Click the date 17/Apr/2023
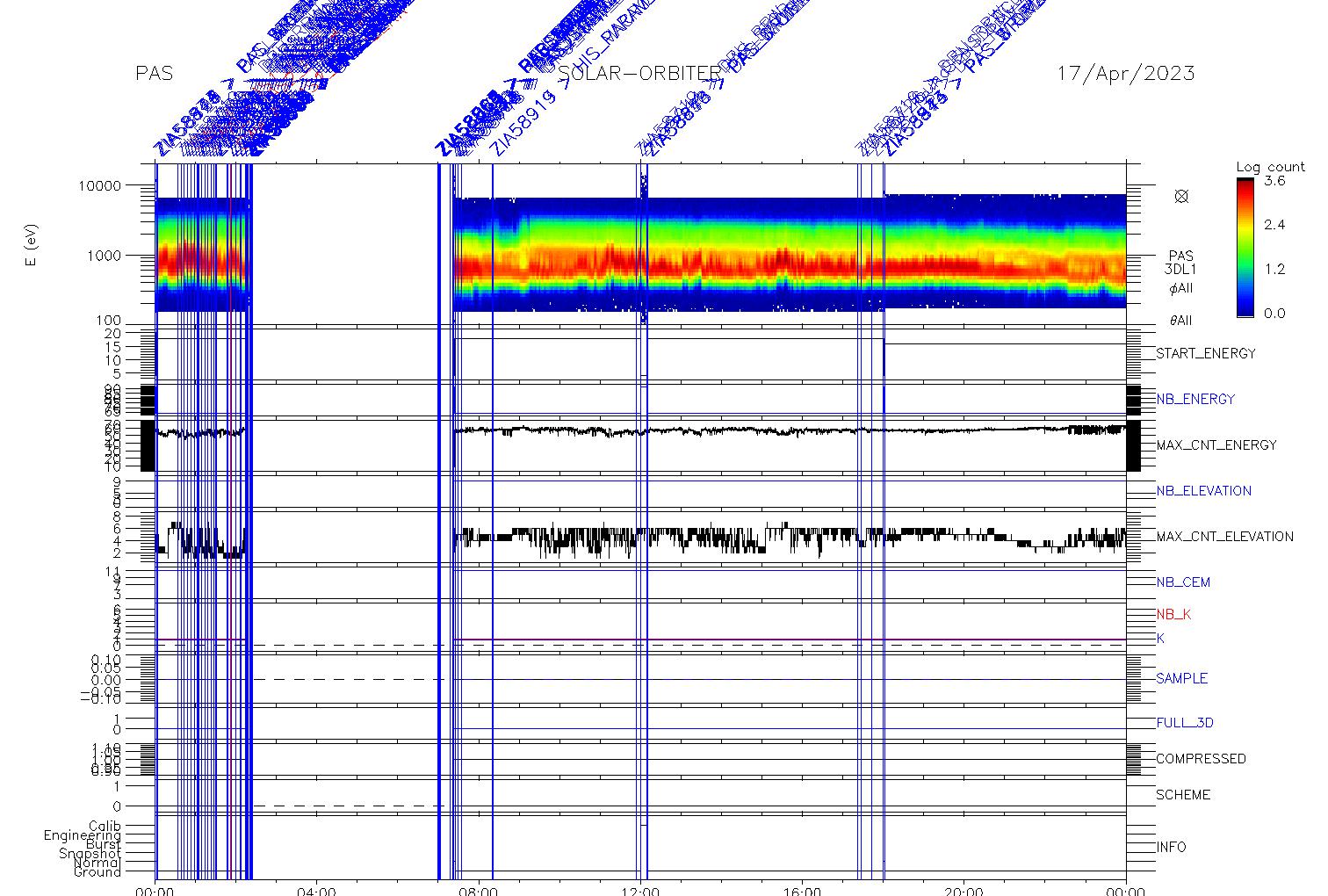This screenshot has width=1328, height=896. point(1126,73)
